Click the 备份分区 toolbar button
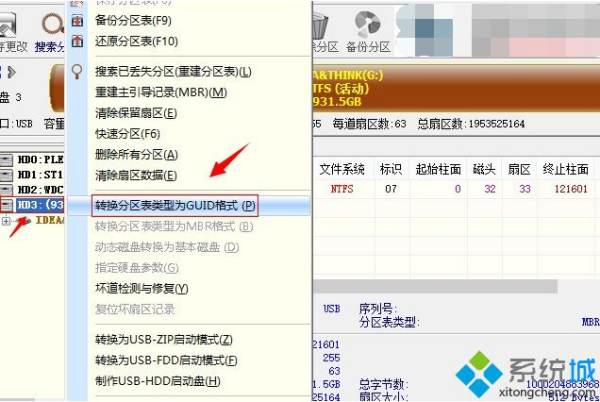Image resolution: width=600 pixels, height=402 pixels. (368, 32)
